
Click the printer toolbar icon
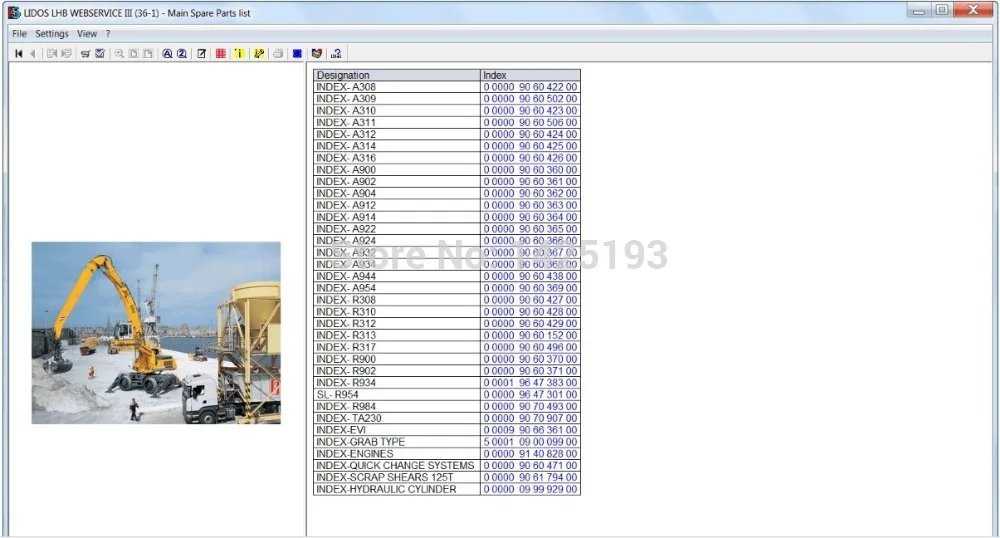click(278, 54)
